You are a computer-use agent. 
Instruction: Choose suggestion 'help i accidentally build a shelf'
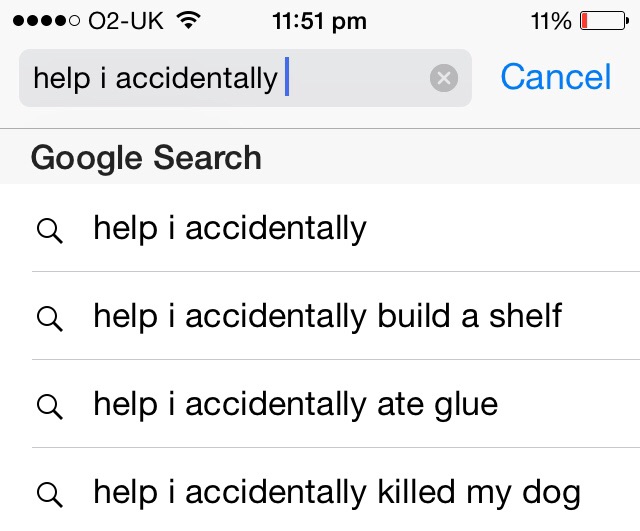320,315
